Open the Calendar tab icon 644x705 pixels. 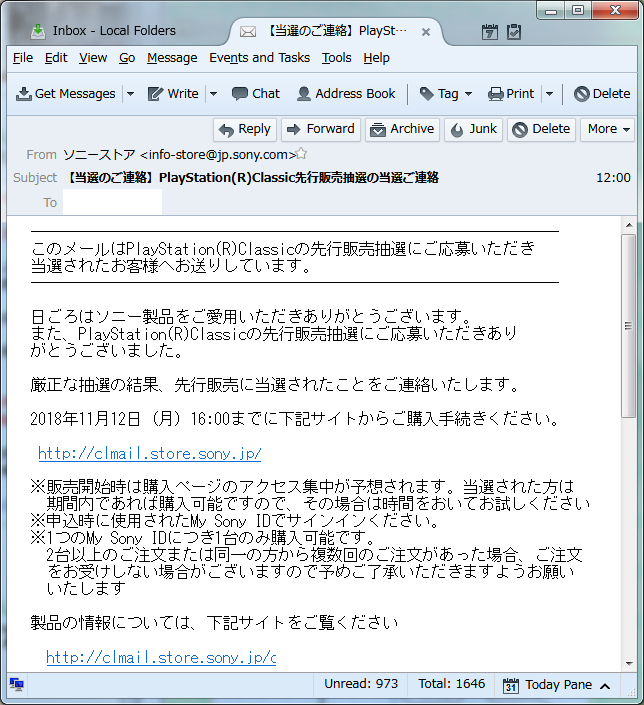click(x=489, y=32)
